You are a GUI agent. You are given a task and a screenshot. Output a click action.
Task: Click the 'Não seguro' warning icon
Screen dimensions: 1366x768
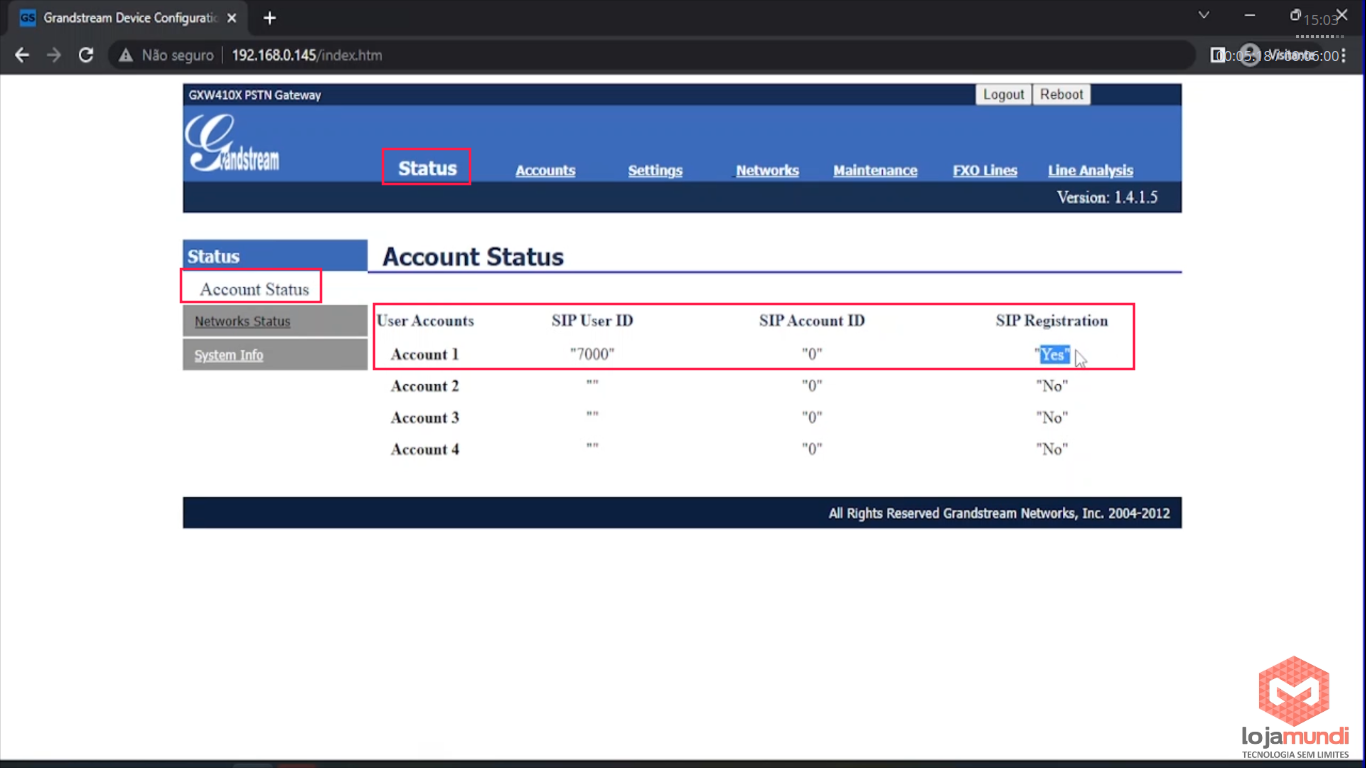(x=126, y=55)
